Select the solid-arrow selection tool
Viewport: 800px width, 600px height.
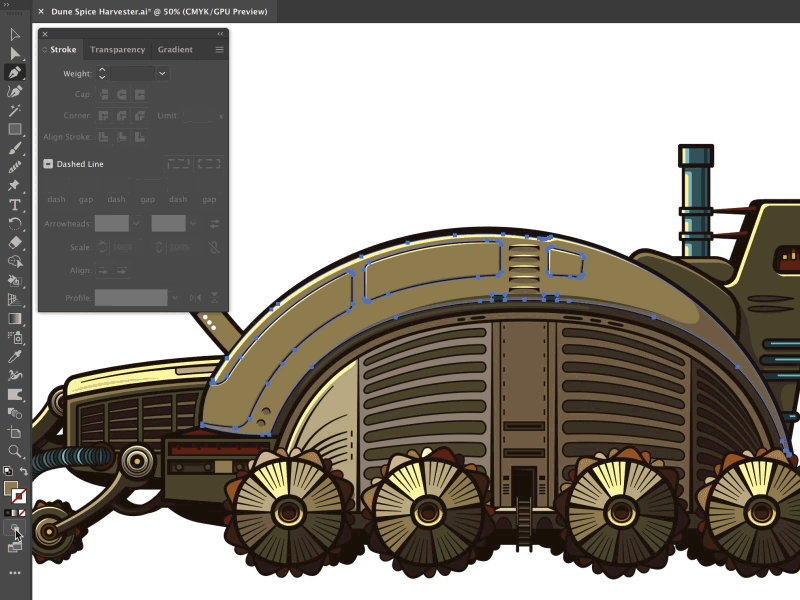[x=14, y=54]
